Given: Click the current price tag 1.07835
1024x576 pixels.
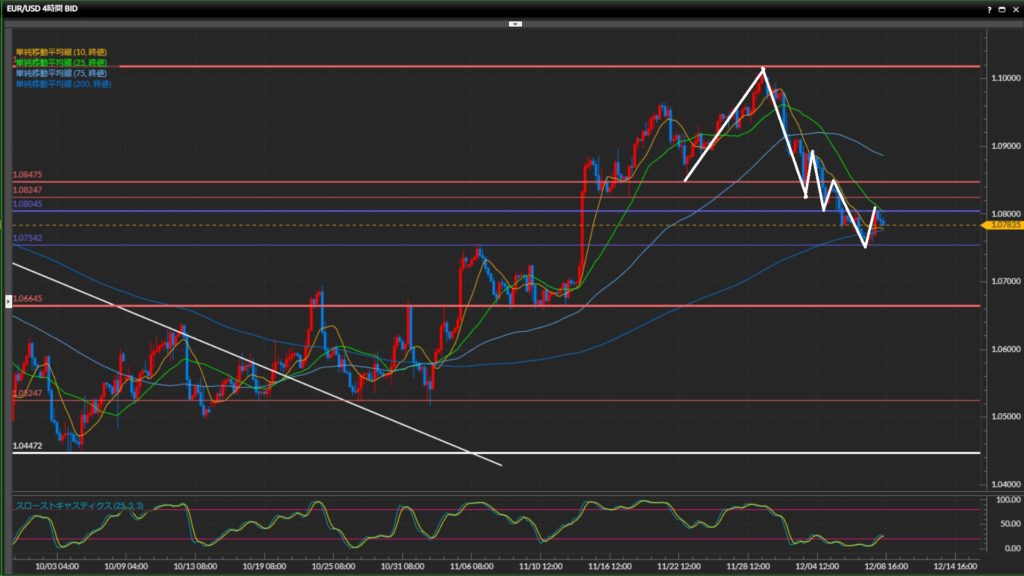Looking at the screenshot, I should (x=1005, y=226).
